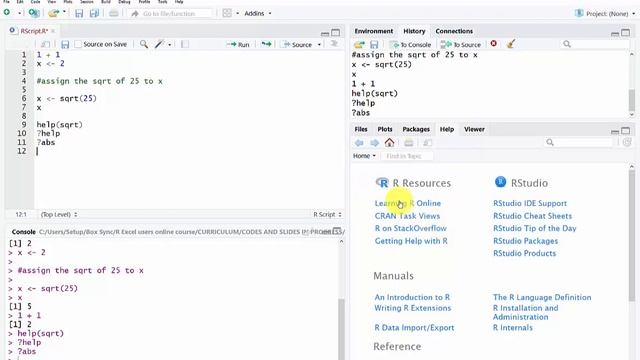Run the current line with Run button
640x360 pixels.
(x=238, y=44)
